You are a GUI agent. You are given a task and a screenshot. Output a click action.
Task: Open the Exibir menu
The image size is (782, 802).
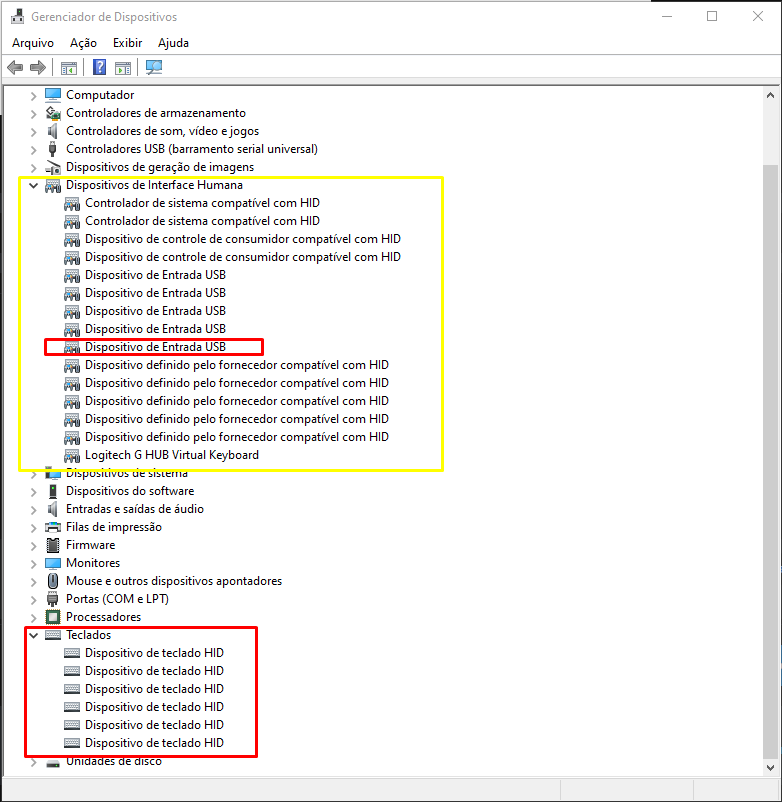tap(127, 43)
